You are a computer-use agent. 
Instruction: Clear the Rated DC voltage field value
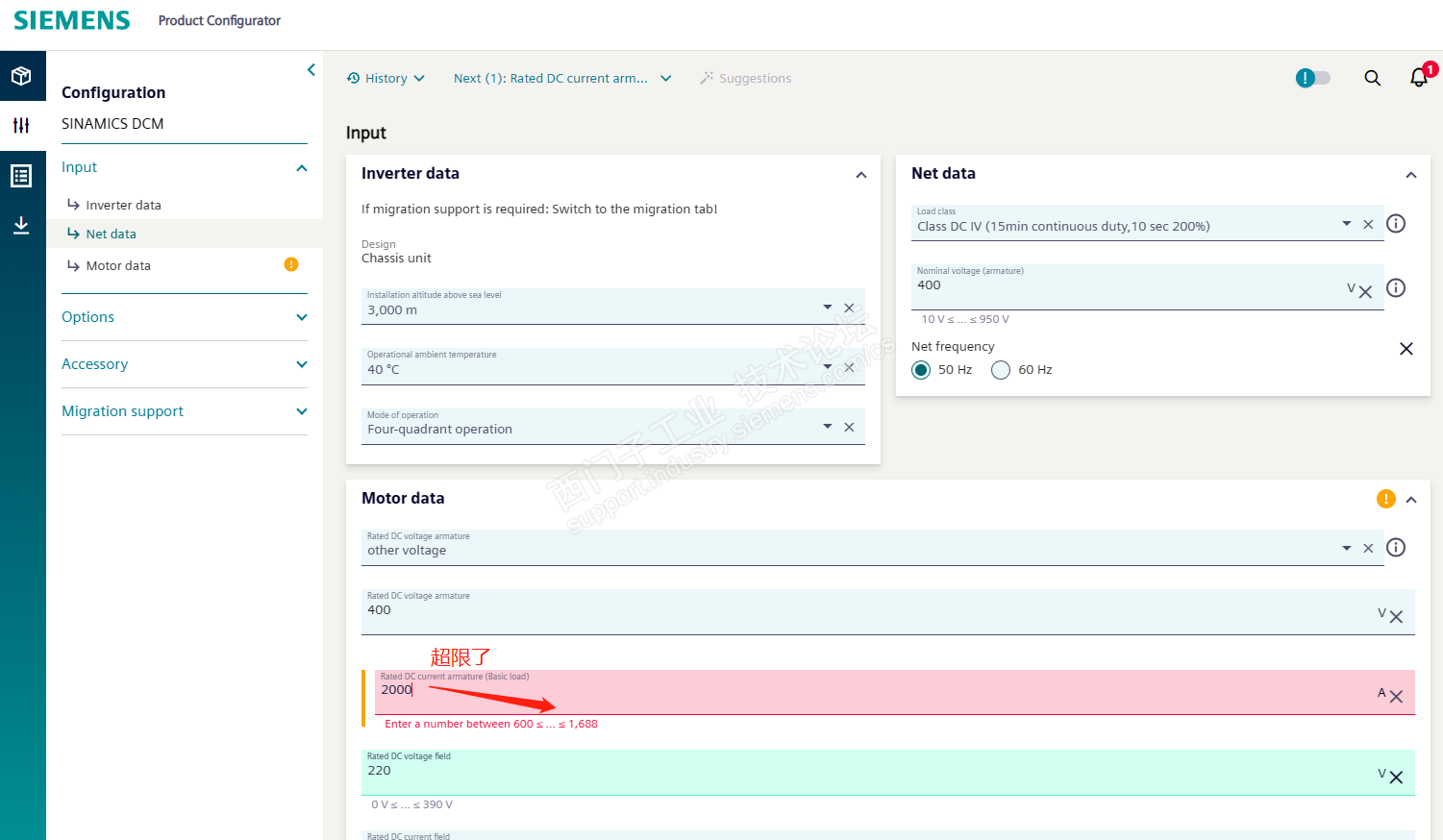1397,778
